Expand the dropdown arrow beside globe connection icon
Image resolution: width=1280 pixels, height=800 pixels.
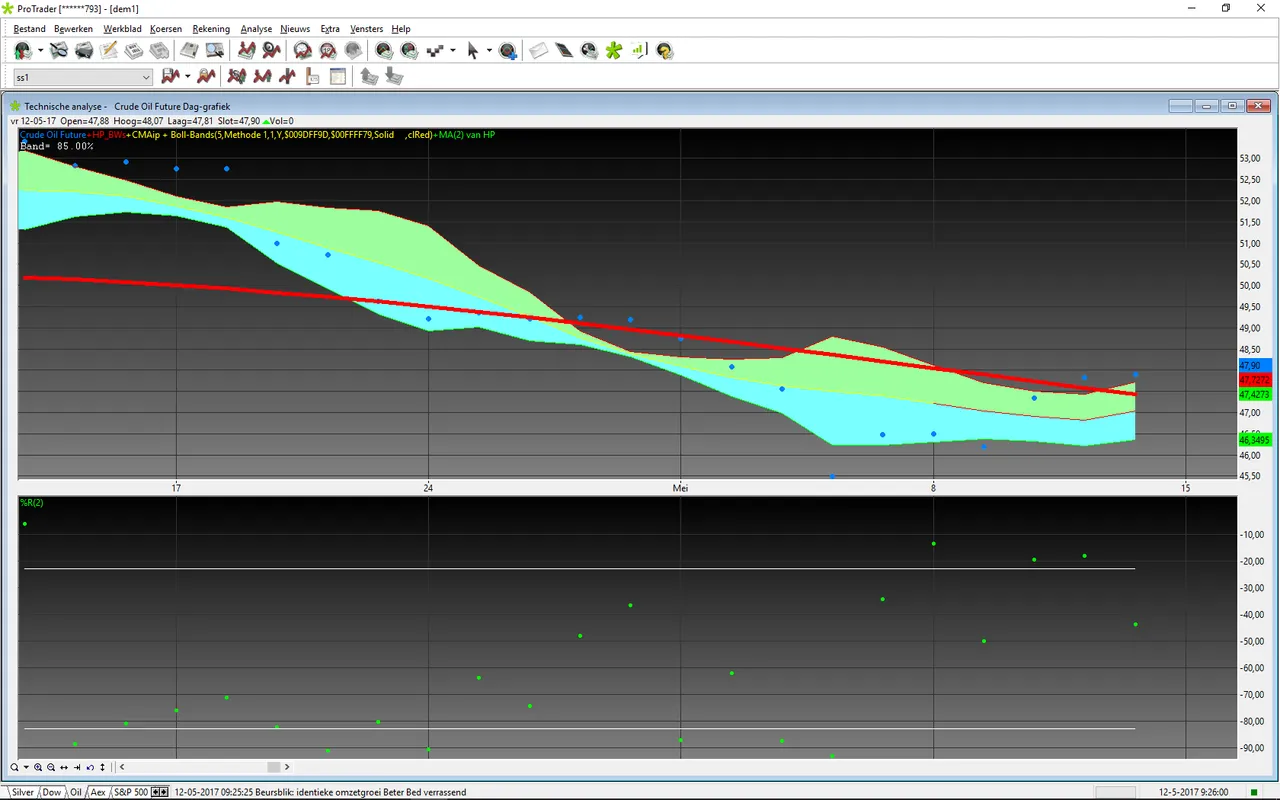tap(41, 50)
